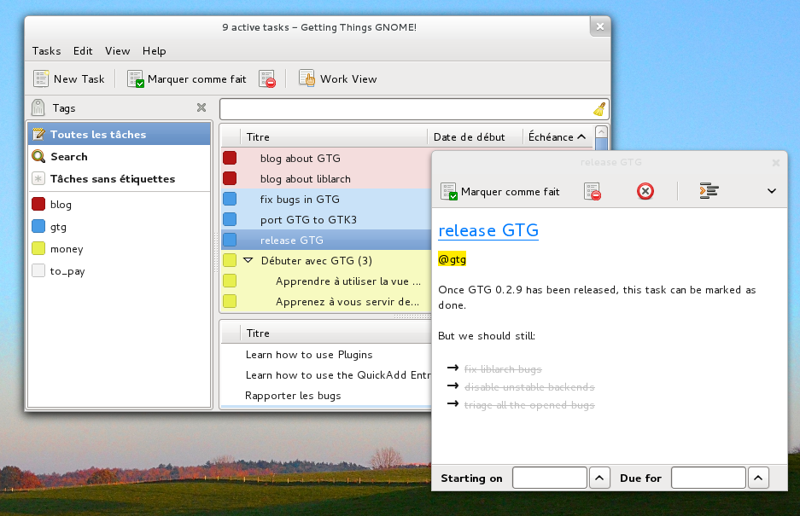
Task: Open the Starting on date picker arrow
Action: pos(599,478)
